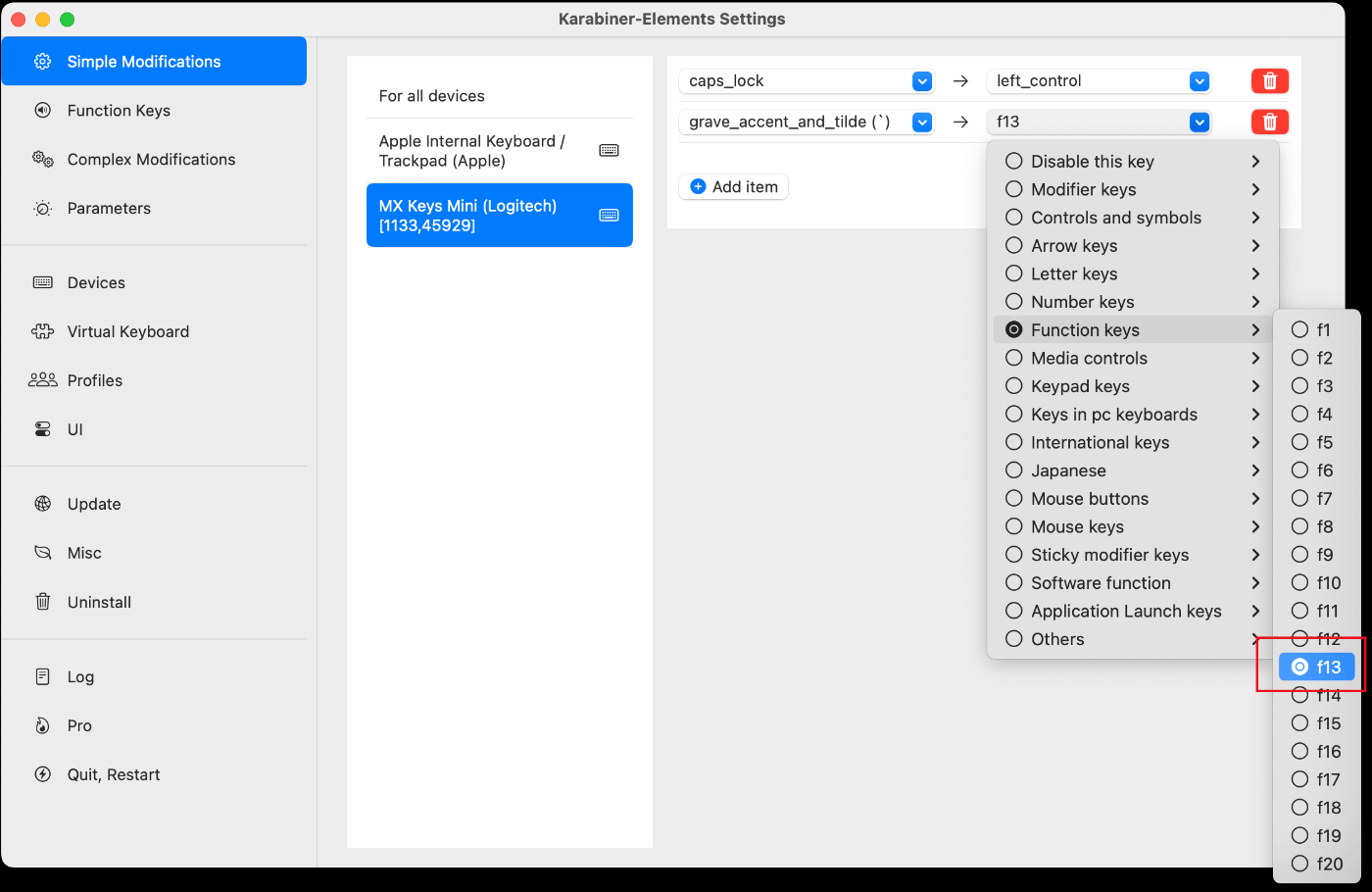This screenshot has height=892, width=1372.
Task: Click the Parameters sun icon
Action: 42,209
